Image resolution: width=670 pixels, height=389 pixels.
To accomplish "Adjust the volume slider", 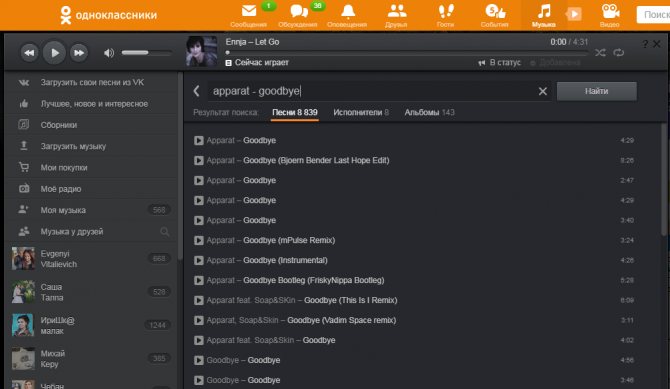I will [x=147, y=53].
